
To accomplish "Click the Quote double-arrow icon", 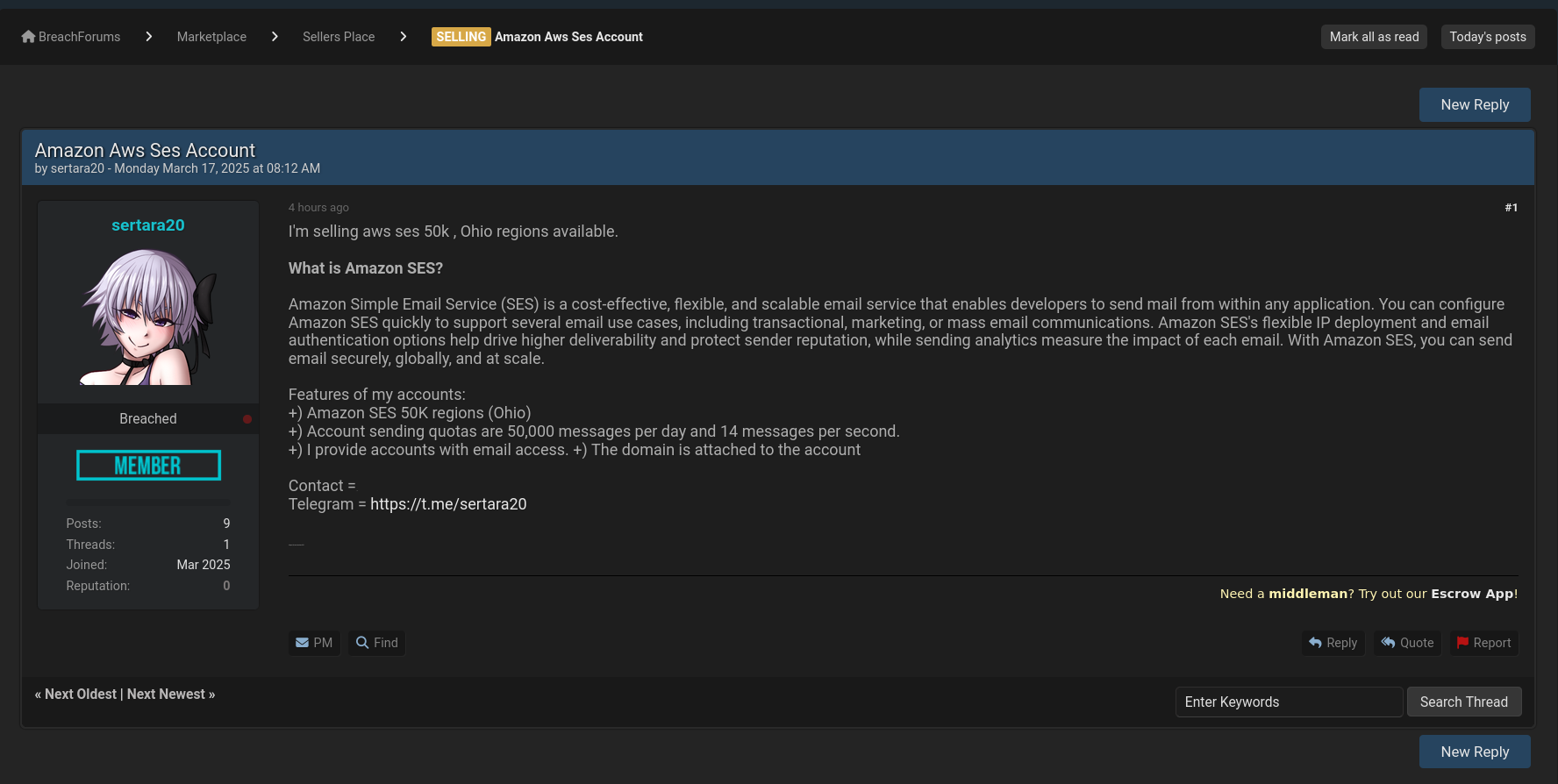I will [1388, 643].
